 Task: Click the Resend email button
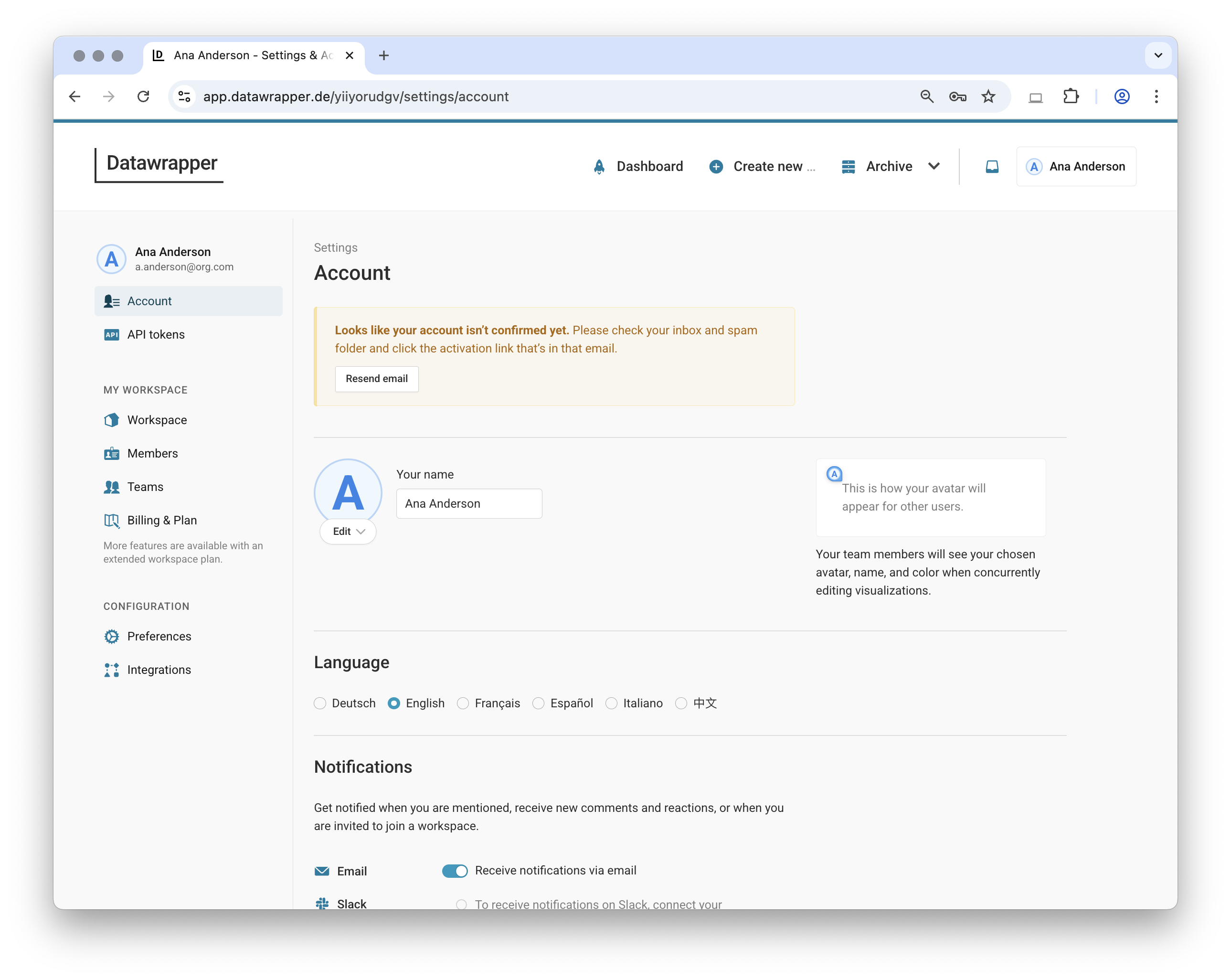pyautogui.click(x=376, y=379)
